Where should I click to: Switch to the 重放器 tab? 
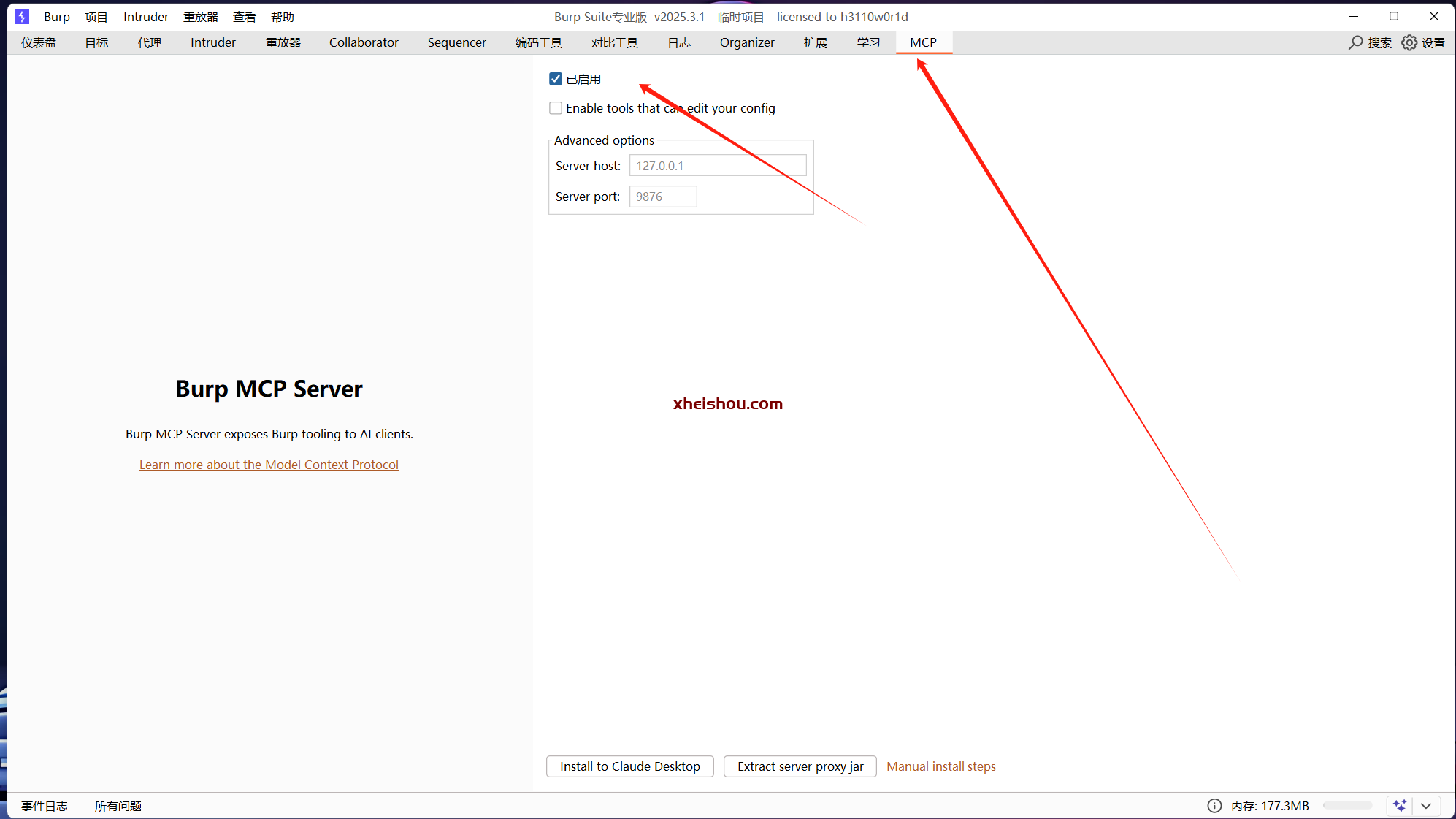coord(283,42)
